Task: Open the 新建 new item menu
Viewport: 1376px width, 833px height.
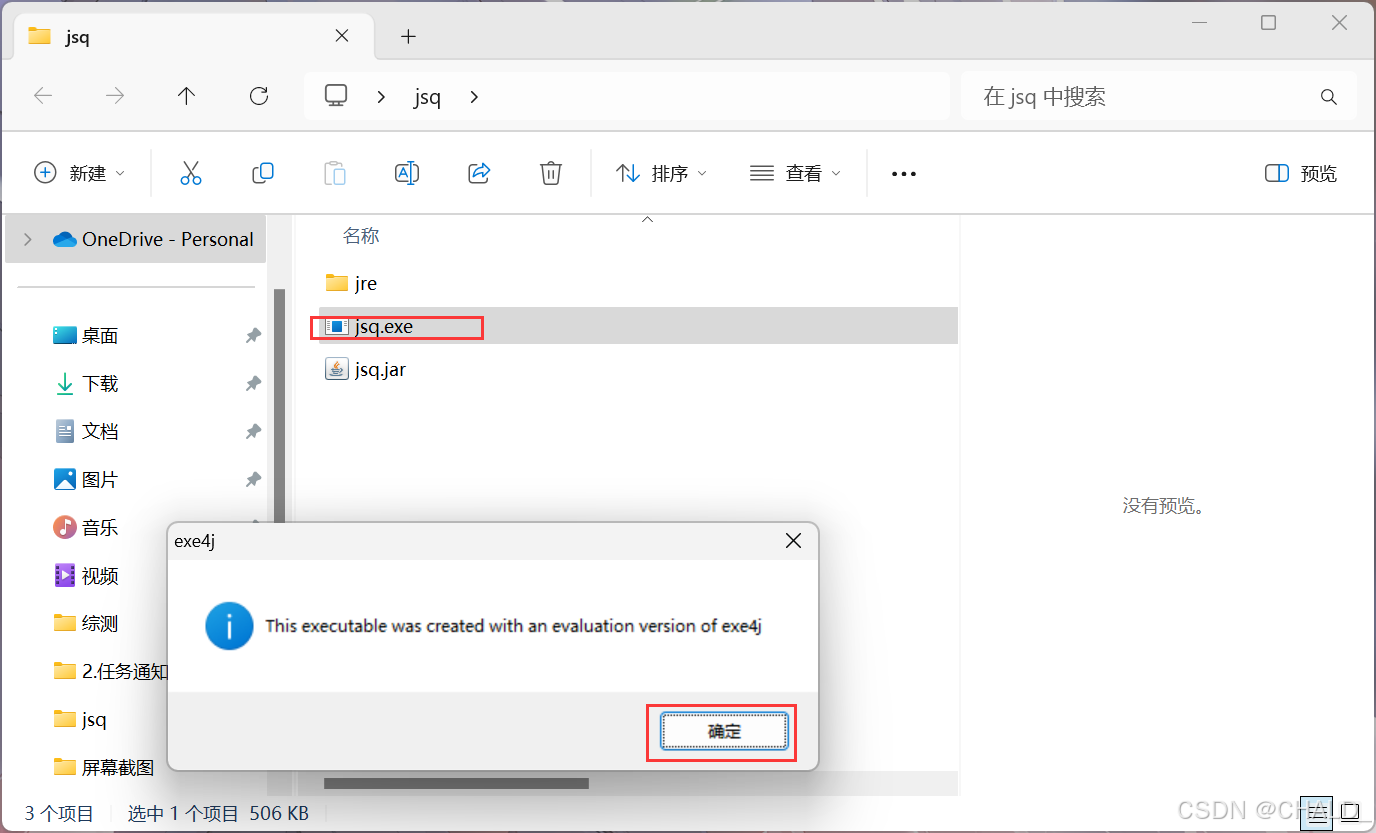Action: [x=79, y=172]
